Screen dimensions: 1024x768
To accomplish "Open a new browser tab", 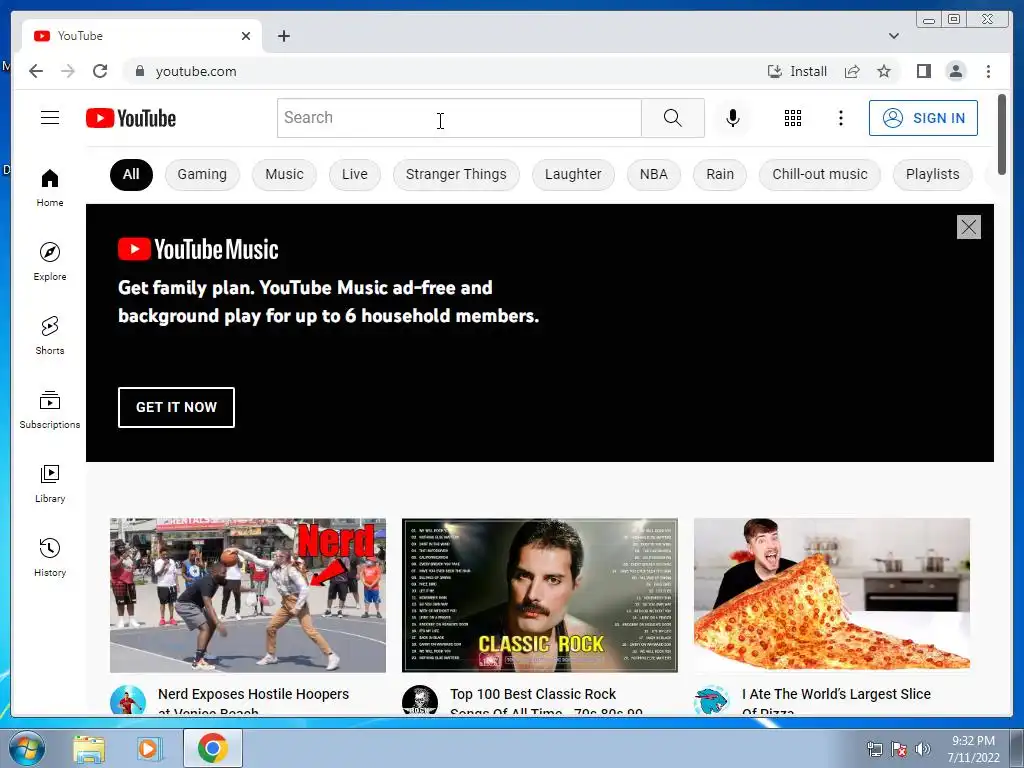I will [283, 36].
